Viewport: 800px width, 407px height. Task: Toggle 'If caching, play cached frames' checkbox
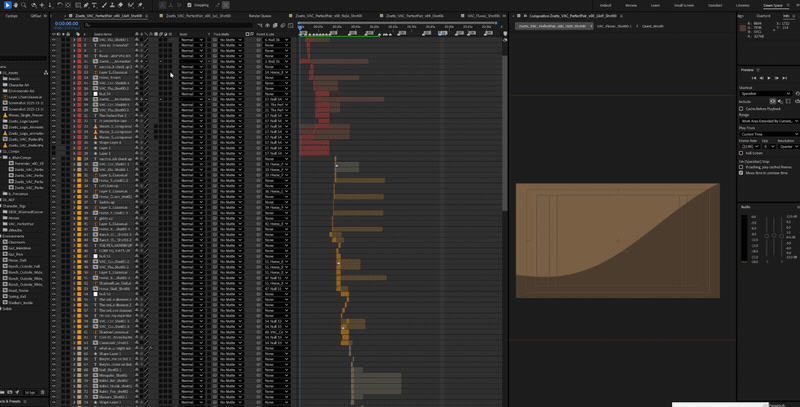point(741,167)
